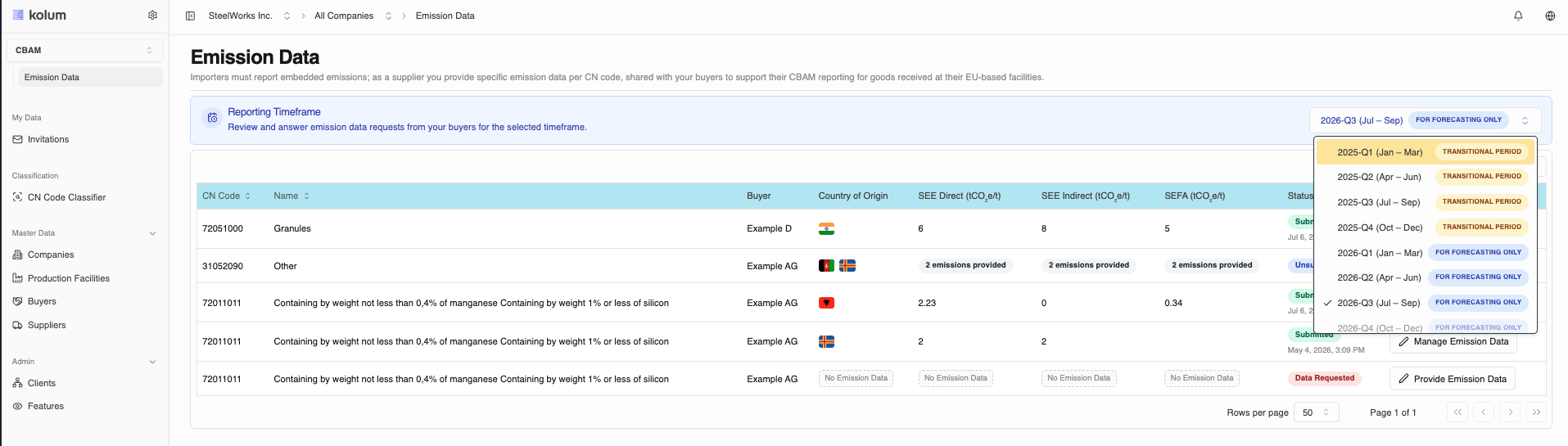Click SEE Direct '2 emissions provided' badge
Screen dimensions: 1568x446
(x=965, y=265)
